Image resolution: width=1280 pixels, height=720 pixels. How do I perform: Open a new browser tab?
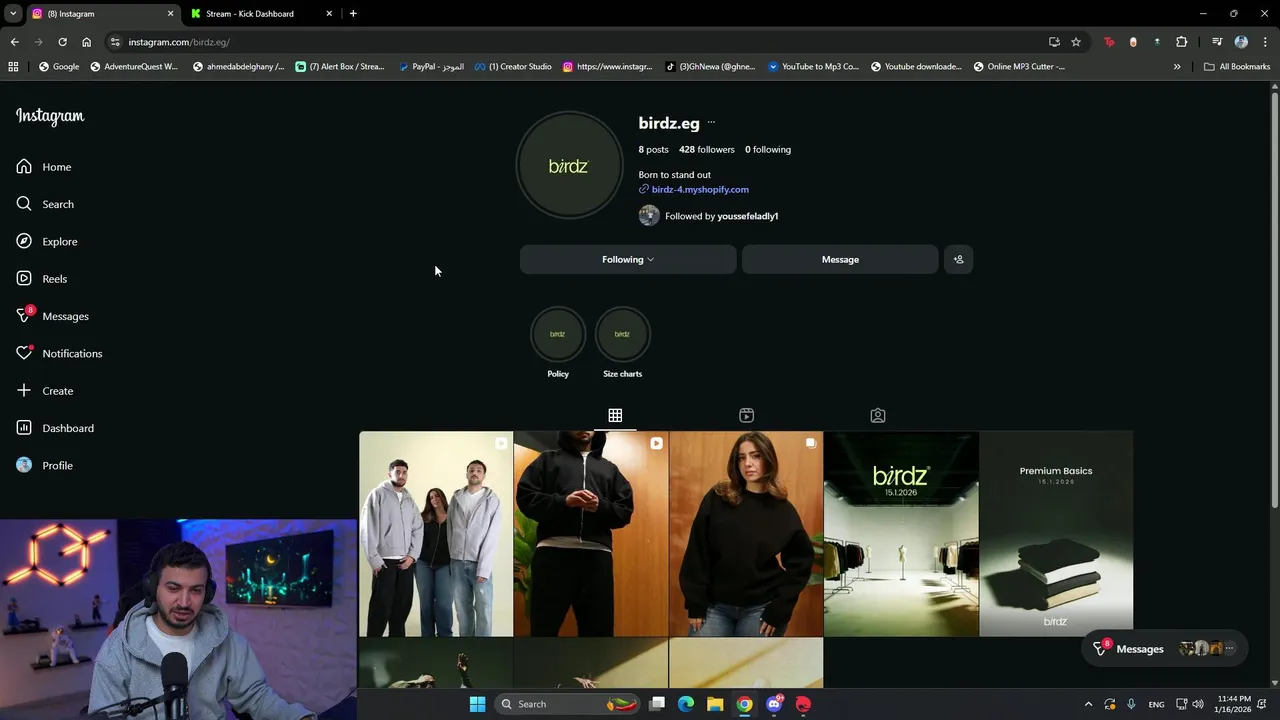click(x=353, y=14)
